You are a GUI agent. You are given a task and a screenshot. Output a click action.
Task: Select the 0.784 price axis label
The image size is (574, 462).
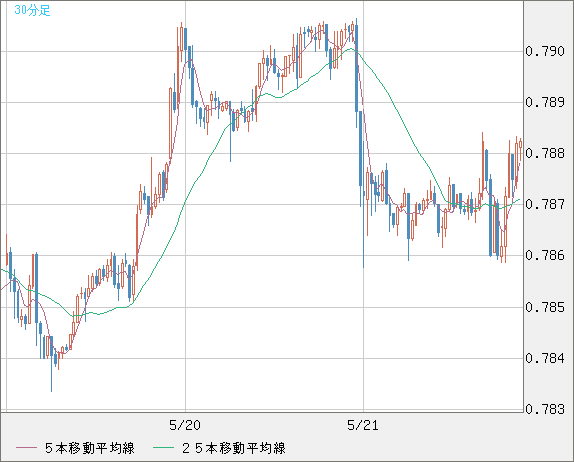click(545, 358)
